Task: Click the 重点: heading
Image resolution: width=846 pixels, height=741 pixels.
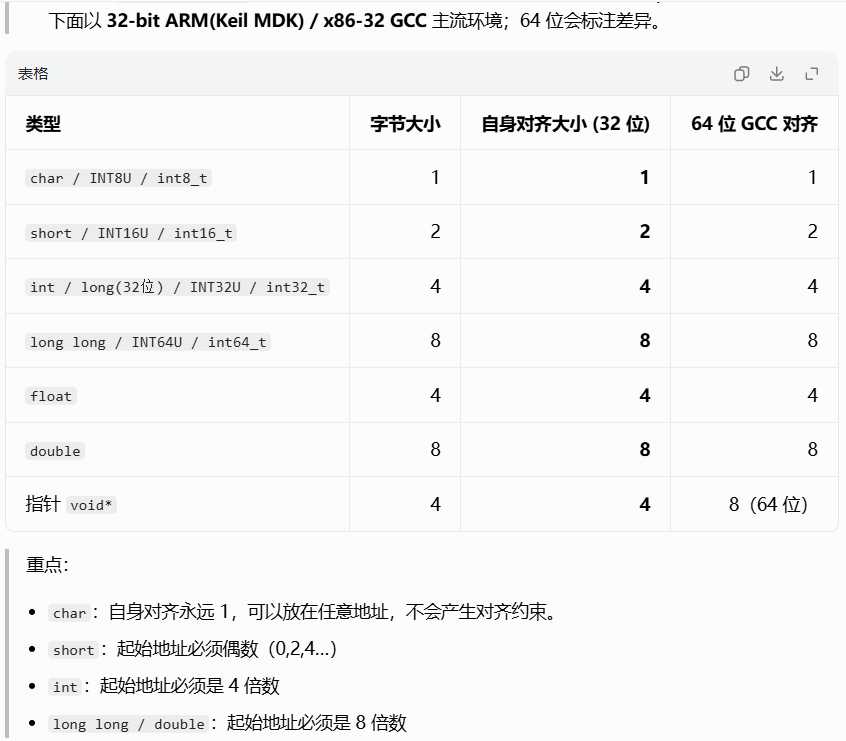Action: [47, 565]
